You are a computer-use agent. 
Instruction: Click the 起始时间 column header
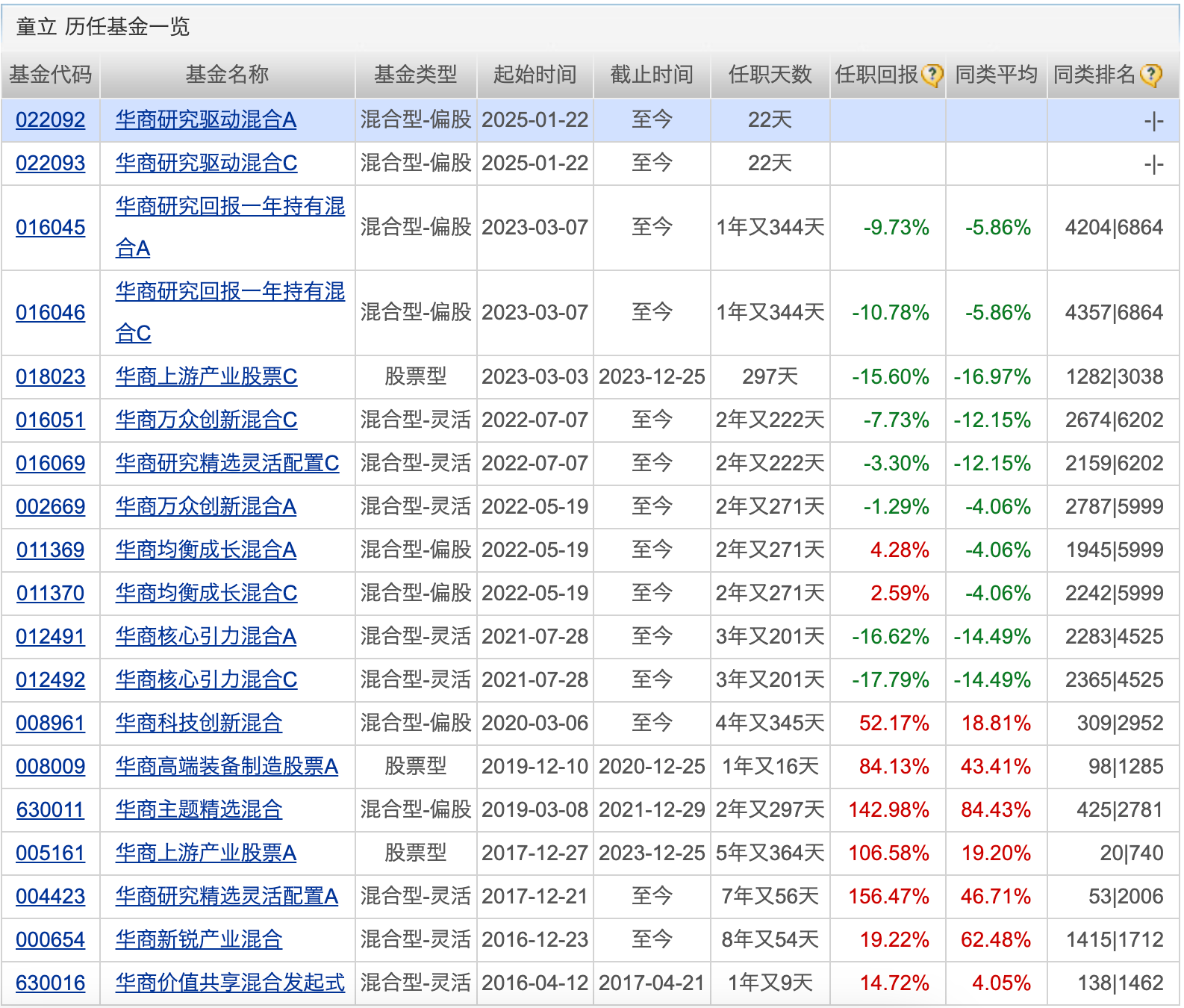click(535, 75)
